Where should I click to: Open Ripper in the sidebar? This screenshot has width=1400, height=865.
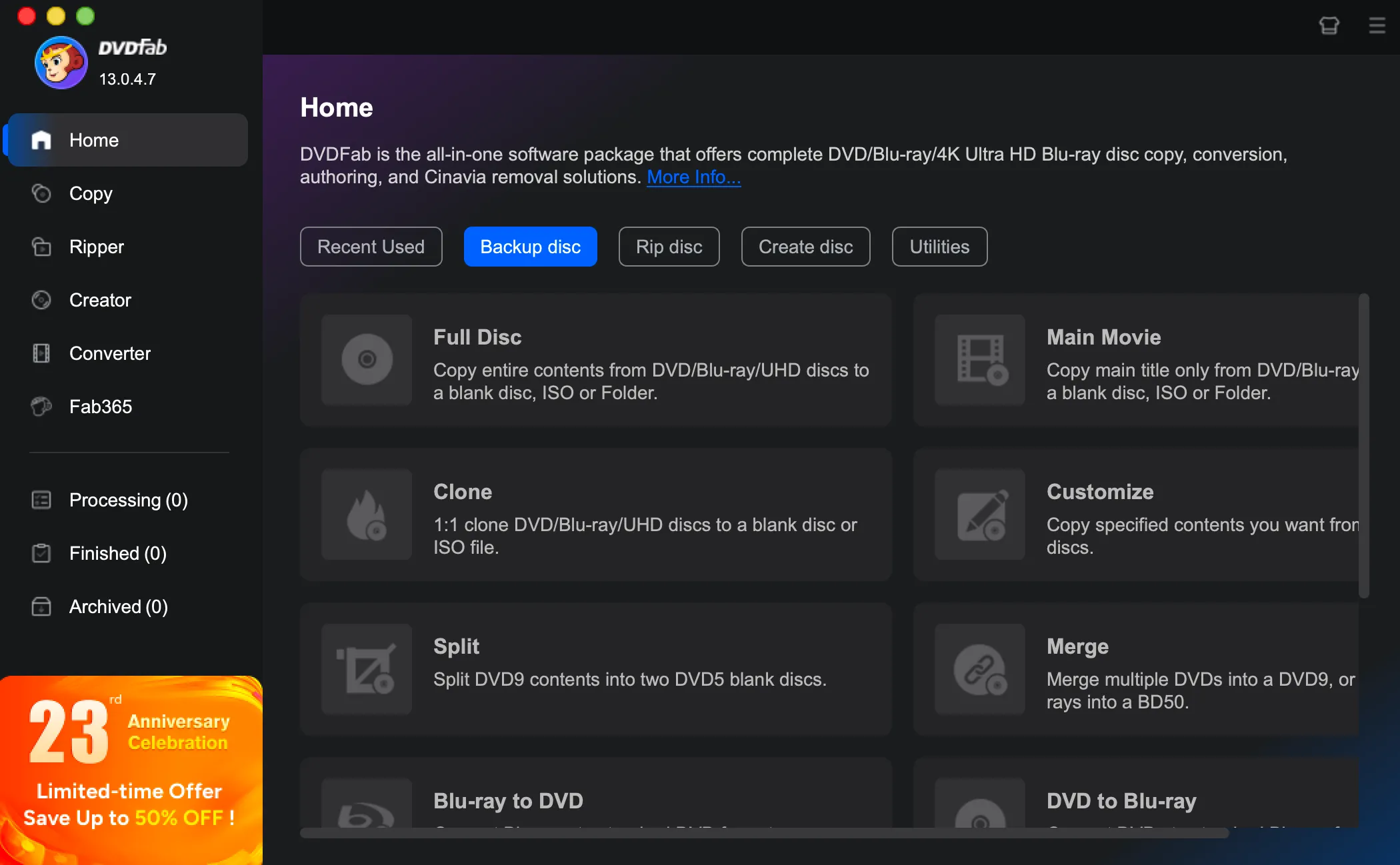(96, 247)
